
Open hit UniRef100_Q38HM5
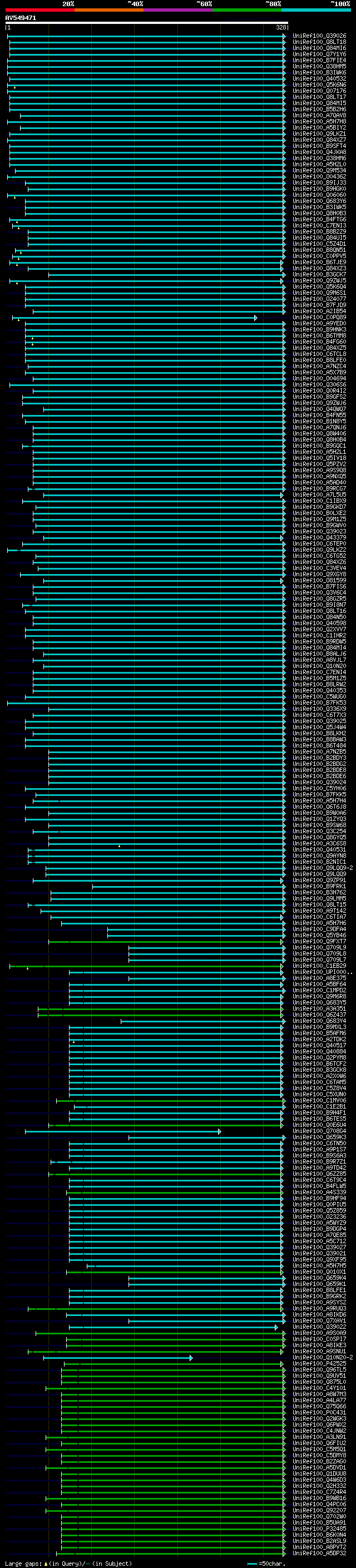point(319,66)
